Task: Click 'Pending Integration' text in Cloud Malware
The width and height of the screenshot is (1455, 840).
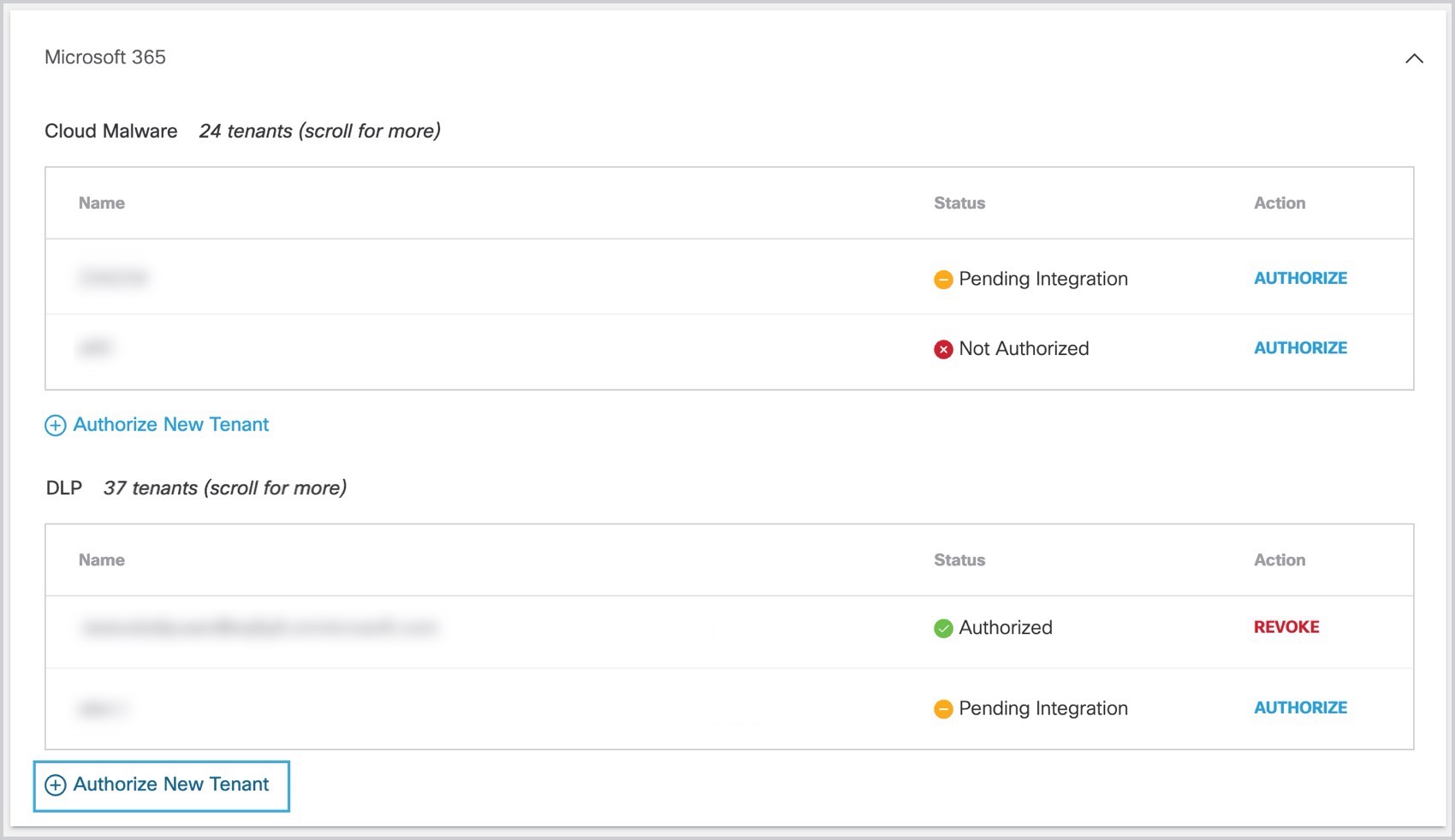Action: point(1043,279)
